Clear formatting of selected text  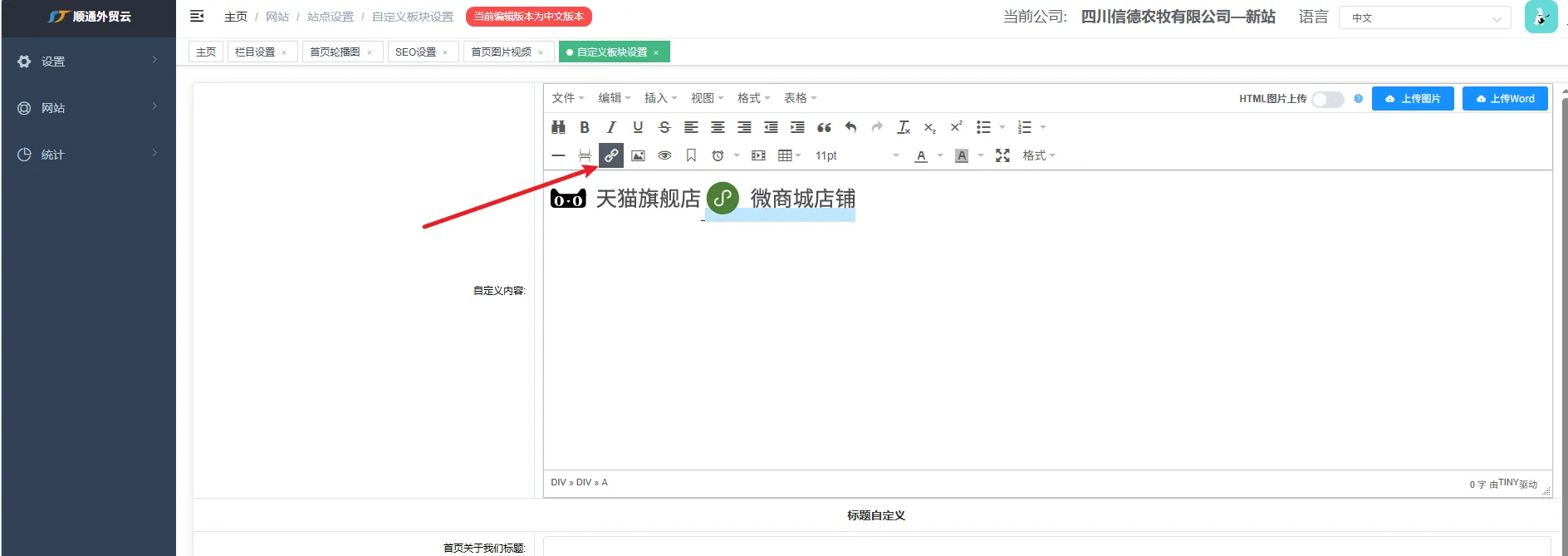904,127
